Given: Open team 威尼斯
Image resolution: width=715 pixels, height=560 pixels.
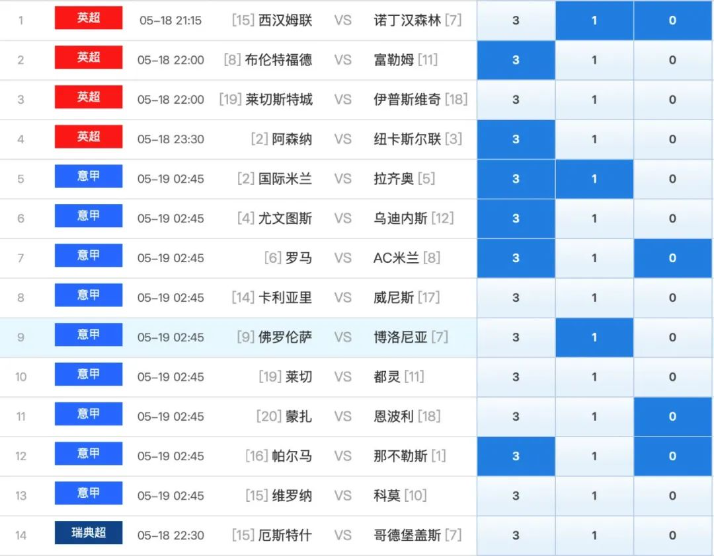Looking at the screenshot, I should (394, 298).
